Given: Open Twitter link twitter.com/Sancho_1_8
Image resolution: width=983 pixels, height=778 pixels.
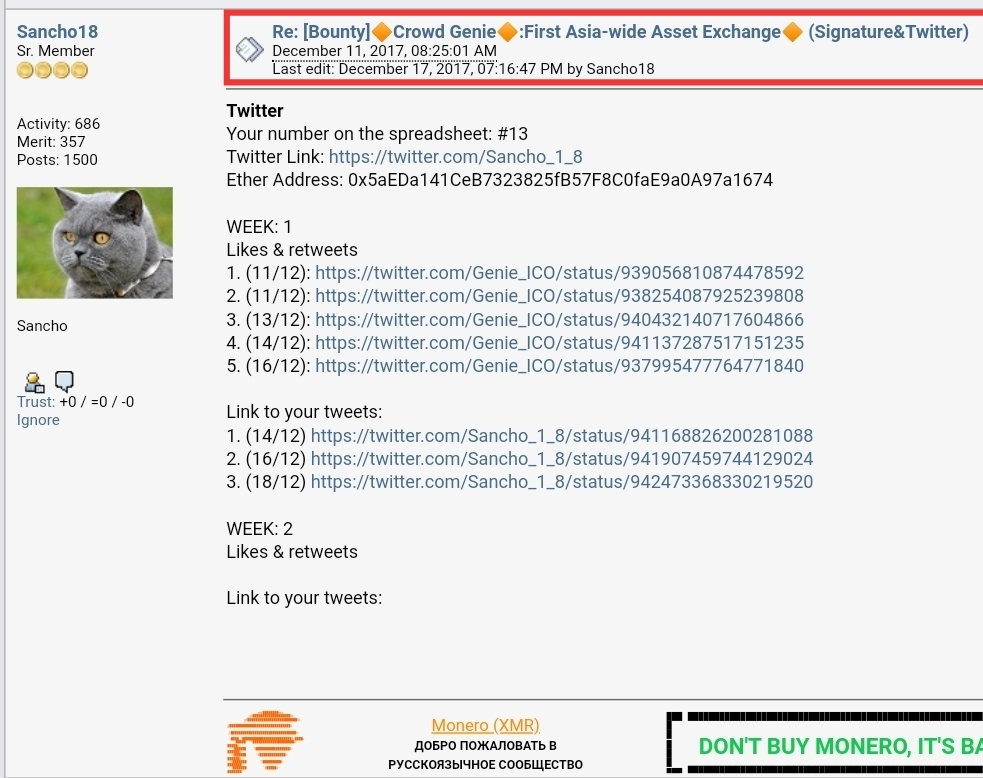Looking at the screenshot, I should point(456,157).
